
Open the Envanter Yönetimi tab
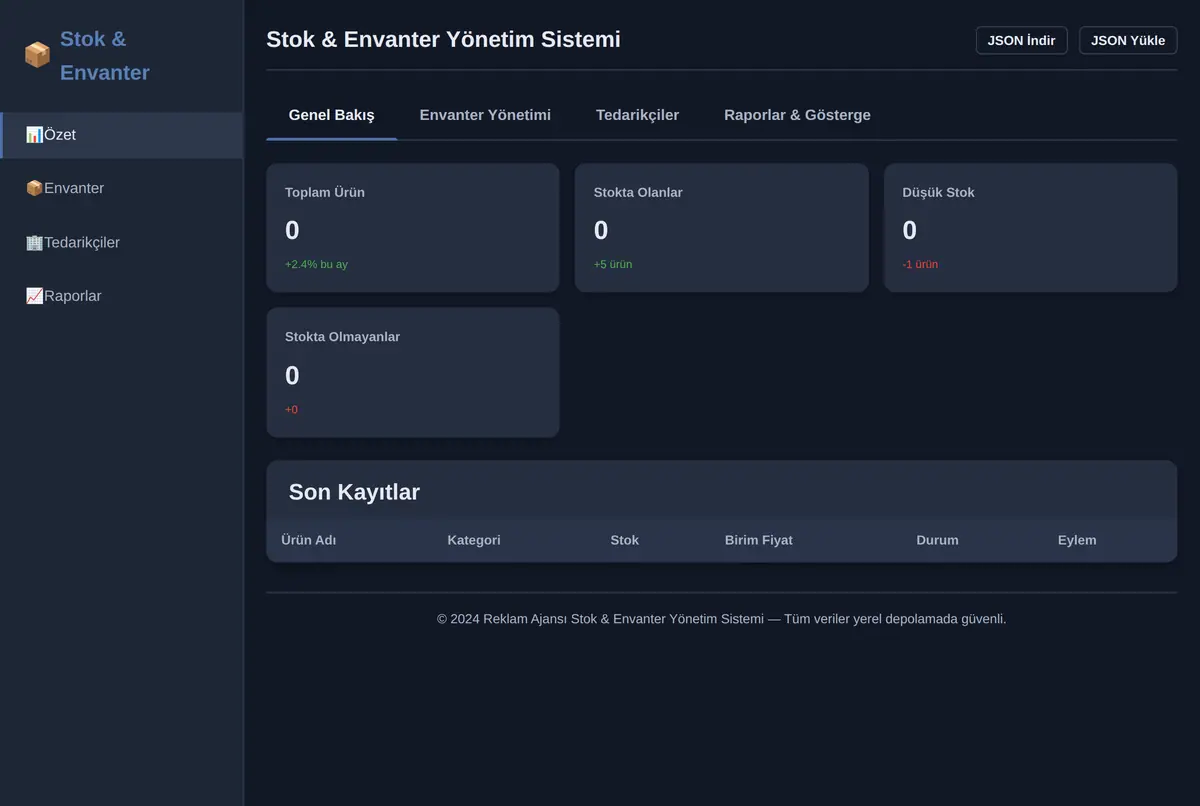coord(485,115)
